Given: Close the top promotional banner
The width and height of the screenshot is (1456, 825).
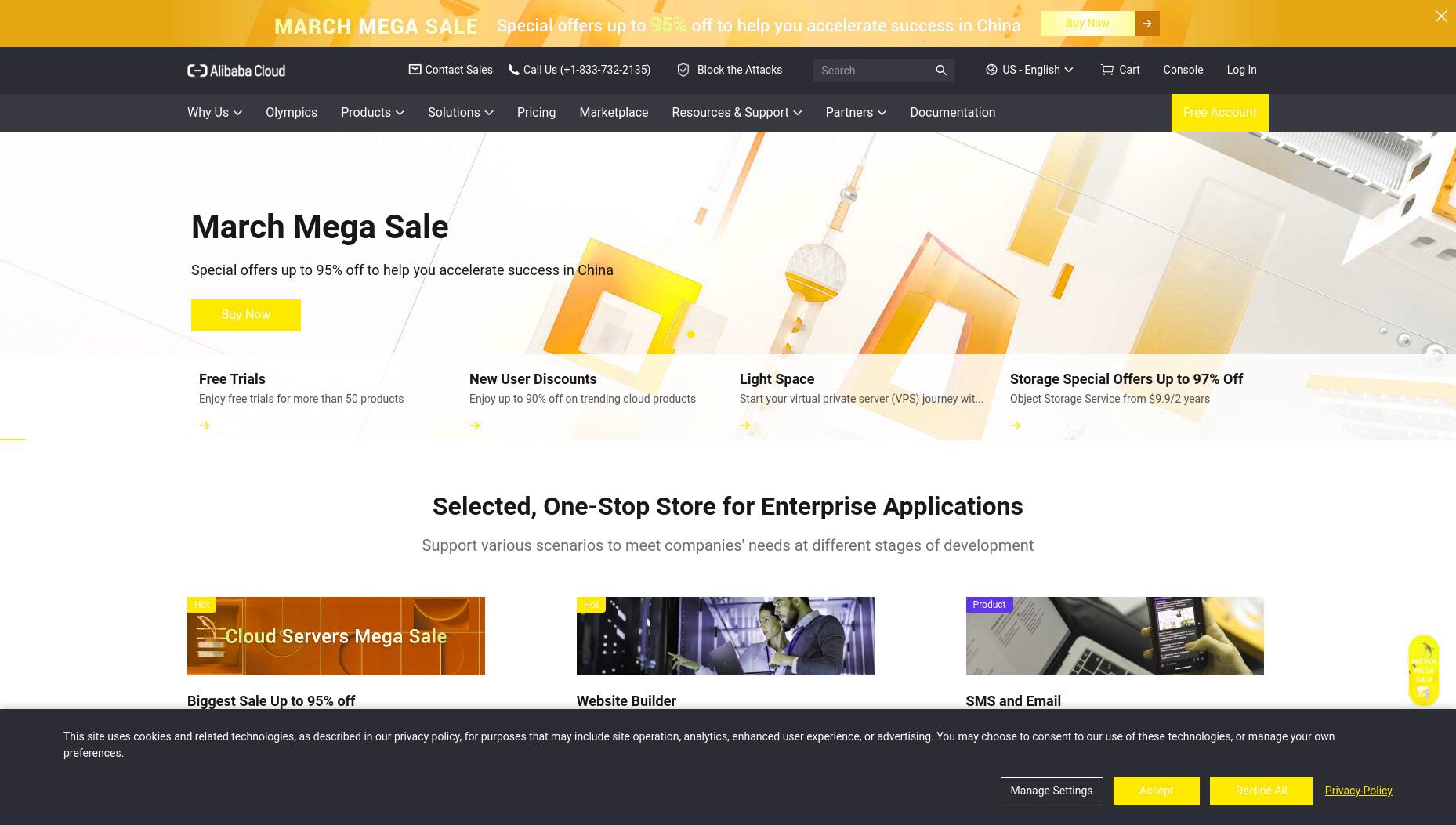Looking at the screenshot, I should (x=1441, y=16).
